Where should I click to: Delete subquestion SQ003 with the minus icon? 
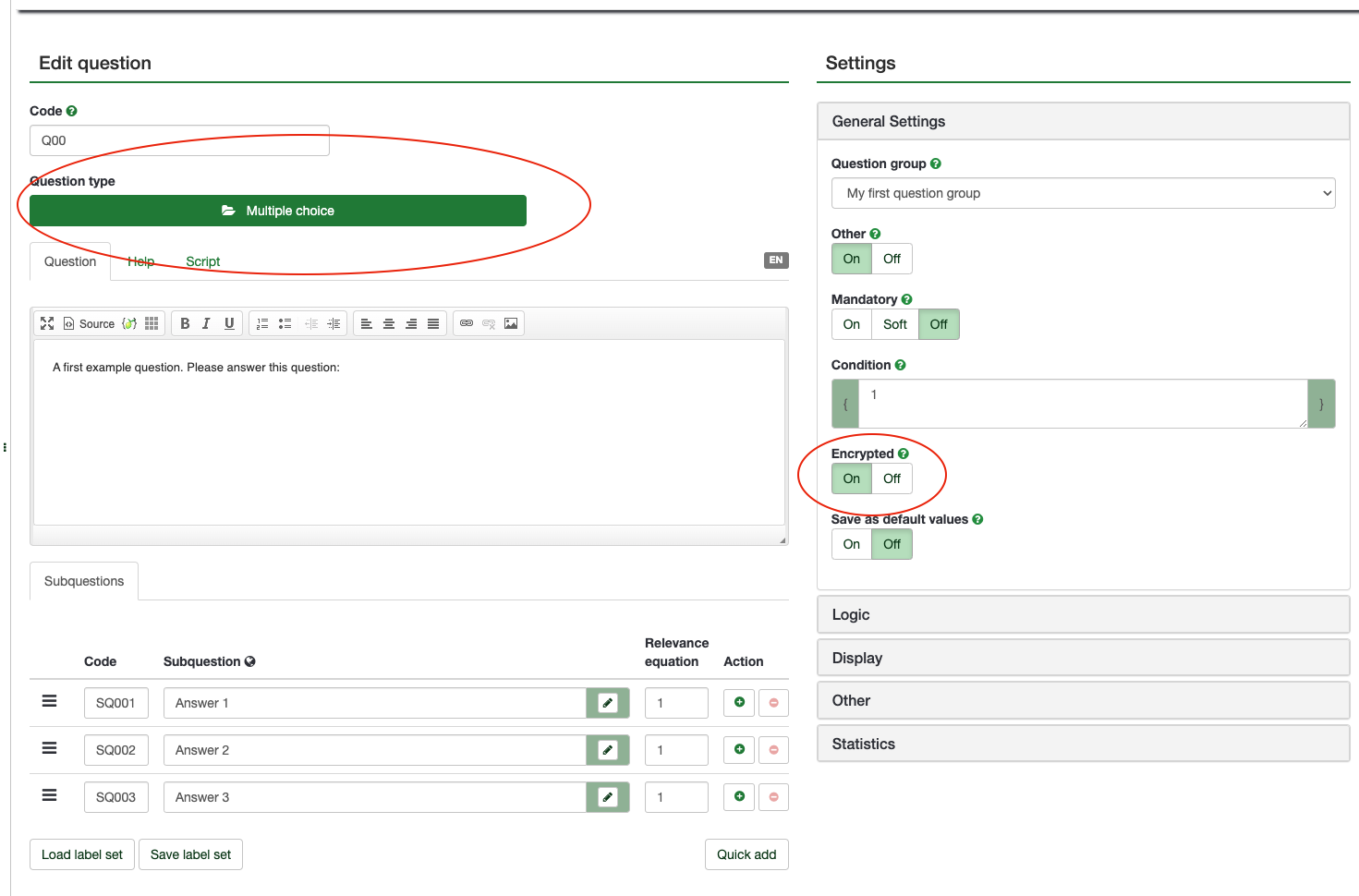[773, 797]
